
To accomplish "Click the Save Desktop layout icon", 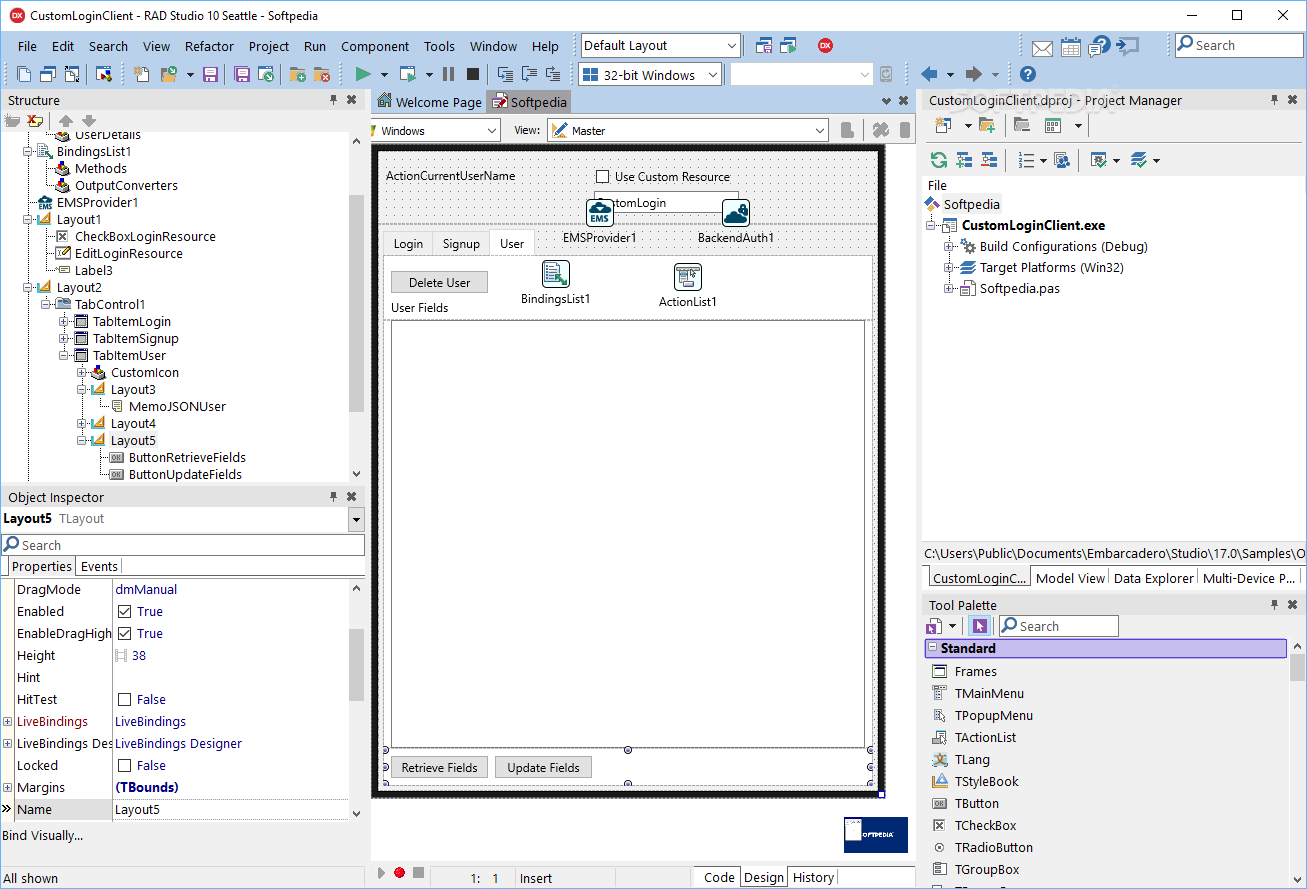I will tap(764, 45).
